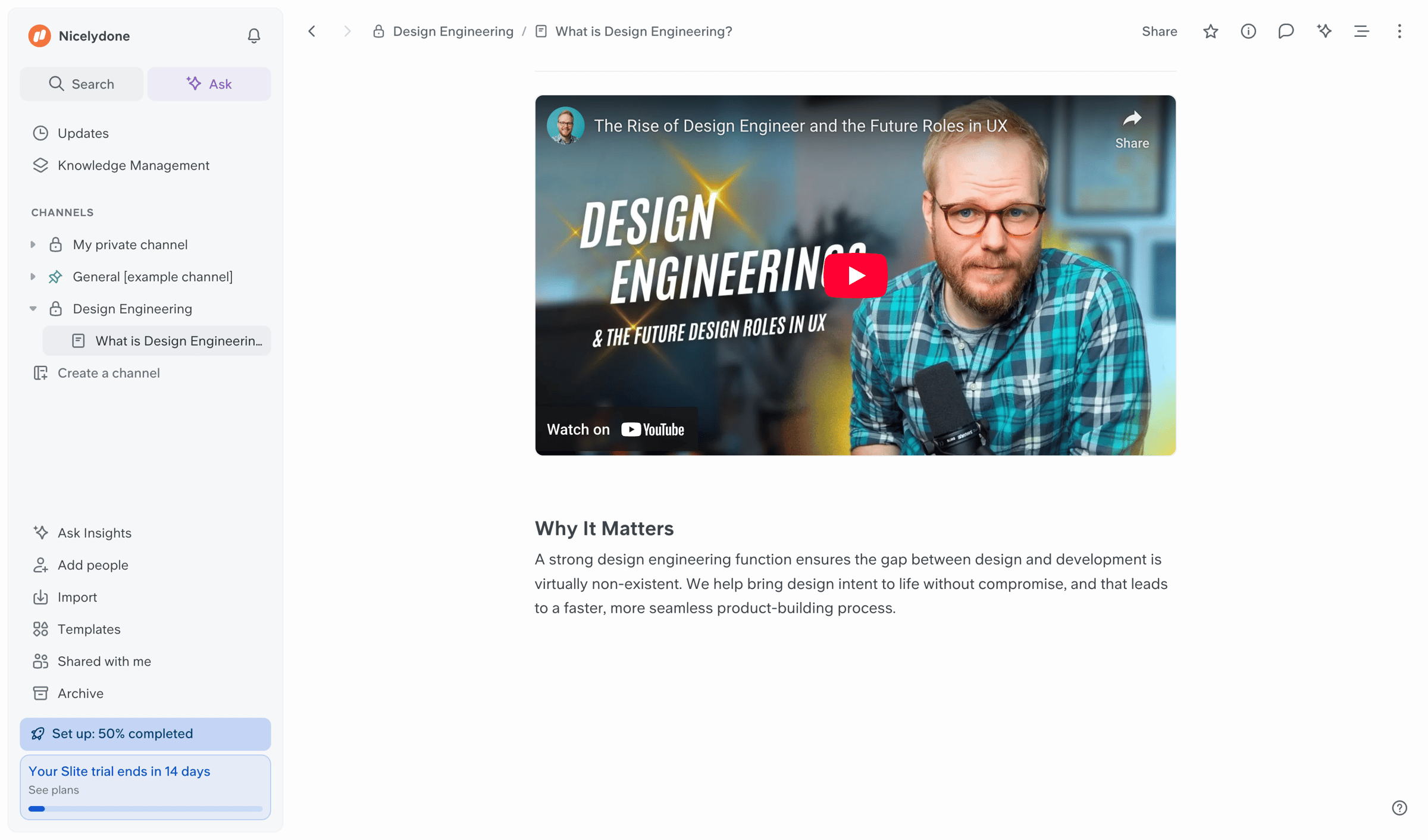Click the Knowledge Management layers icon
This screenshot has height=840, width=1428.
(40, 165)
